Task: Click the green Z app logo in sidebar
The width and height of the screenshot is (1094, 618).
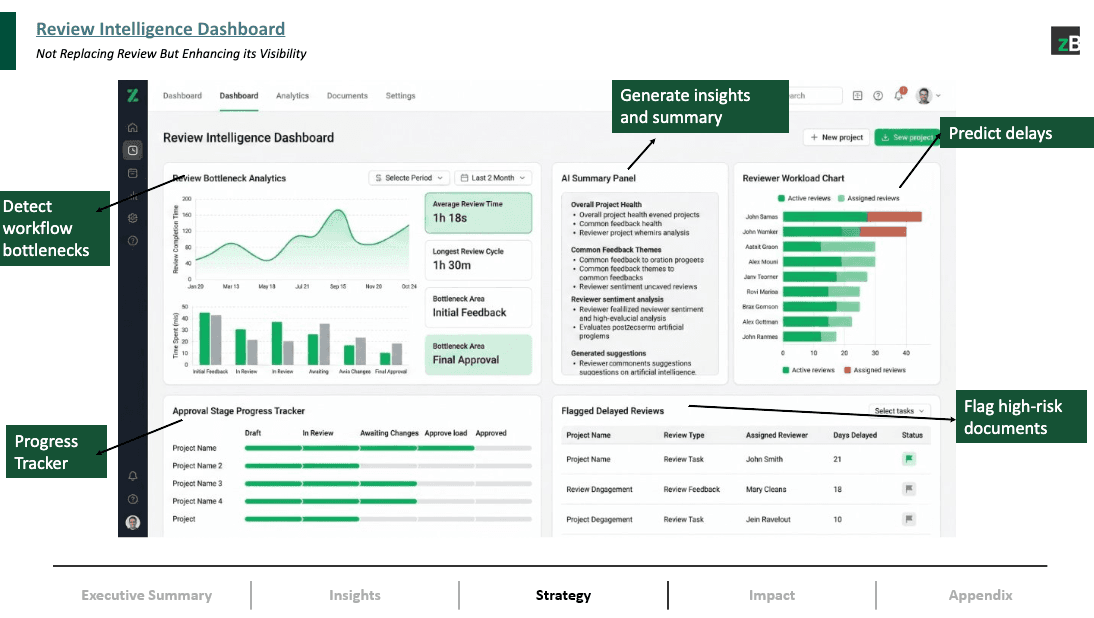Action: tap(133, 96)
